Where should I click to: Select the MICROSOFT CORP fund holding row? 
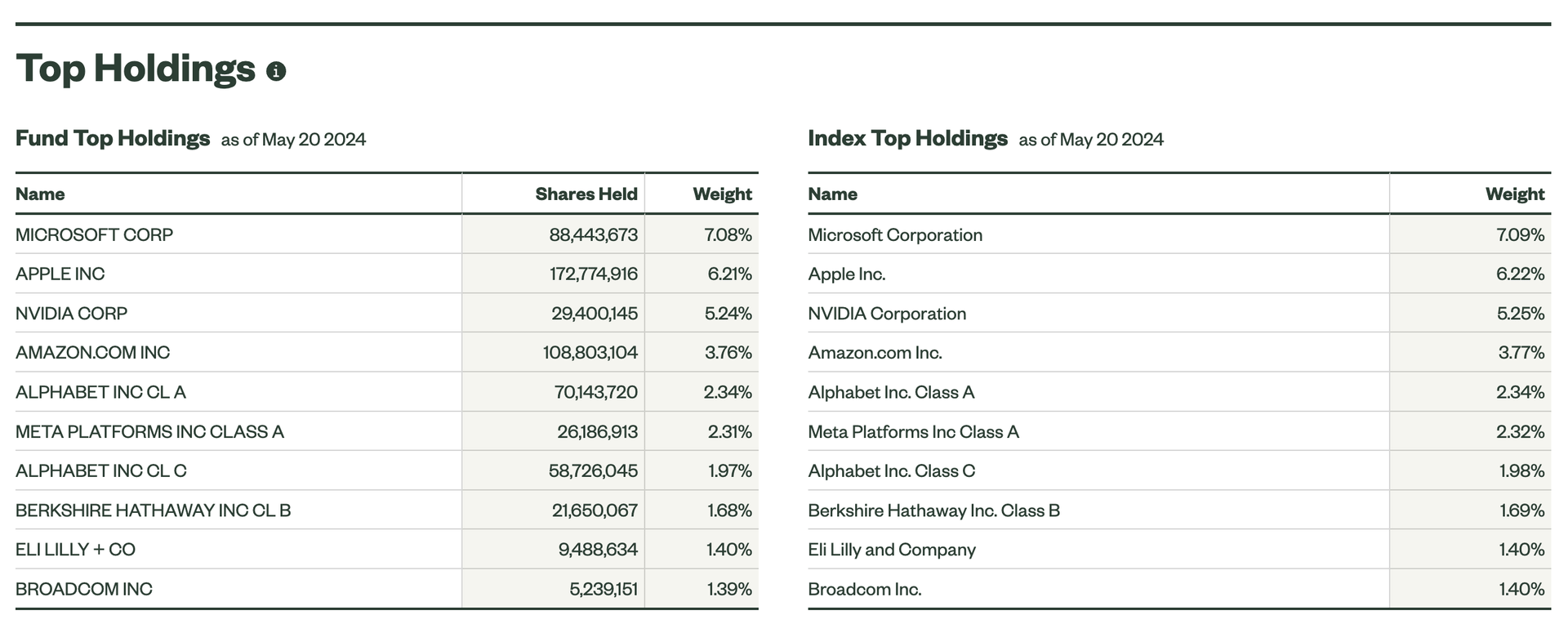pos(94,235)
